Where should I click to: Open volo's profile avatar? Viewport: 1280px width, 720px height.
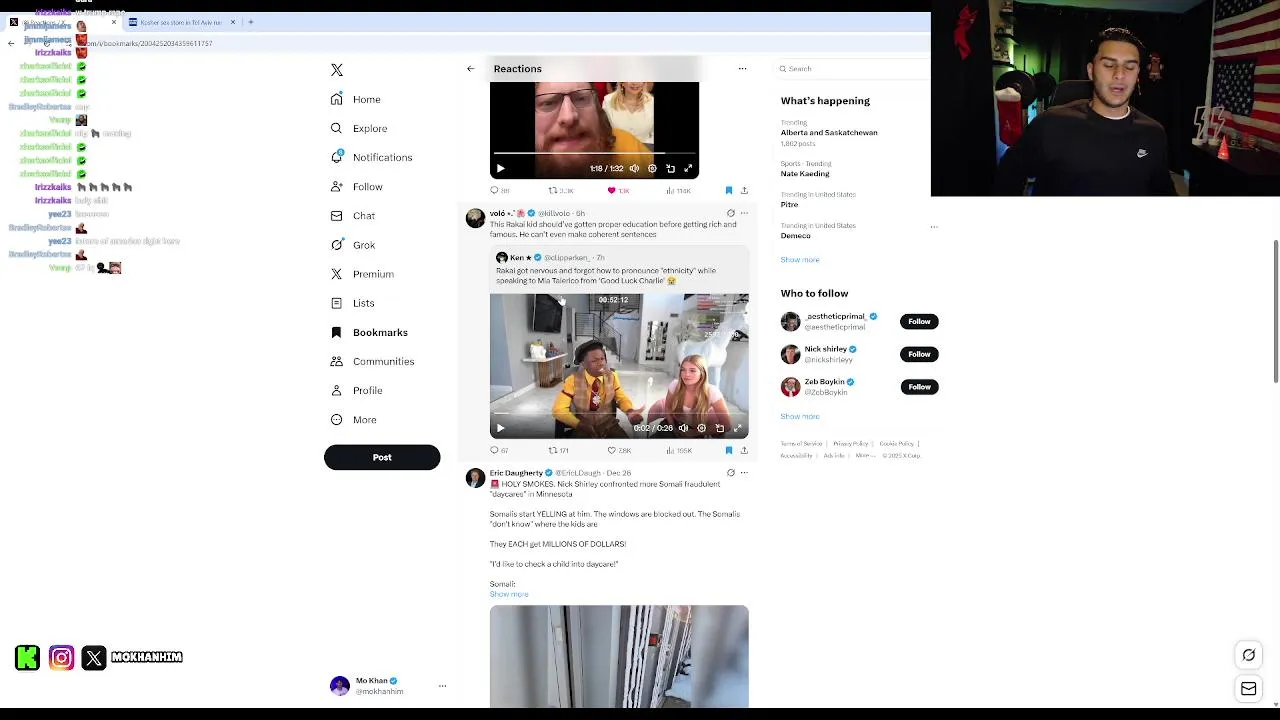pos(475,219)
